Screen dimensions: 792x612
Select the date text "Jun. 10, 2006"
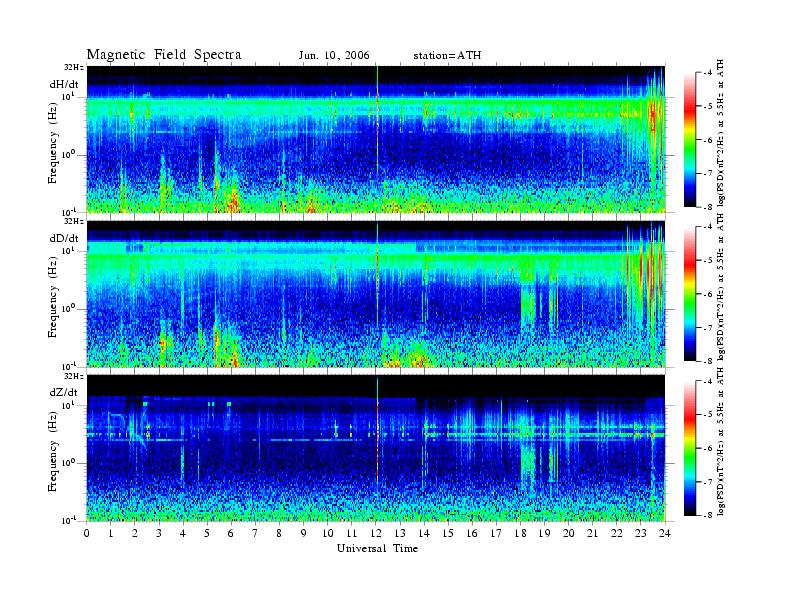(334, 56)
